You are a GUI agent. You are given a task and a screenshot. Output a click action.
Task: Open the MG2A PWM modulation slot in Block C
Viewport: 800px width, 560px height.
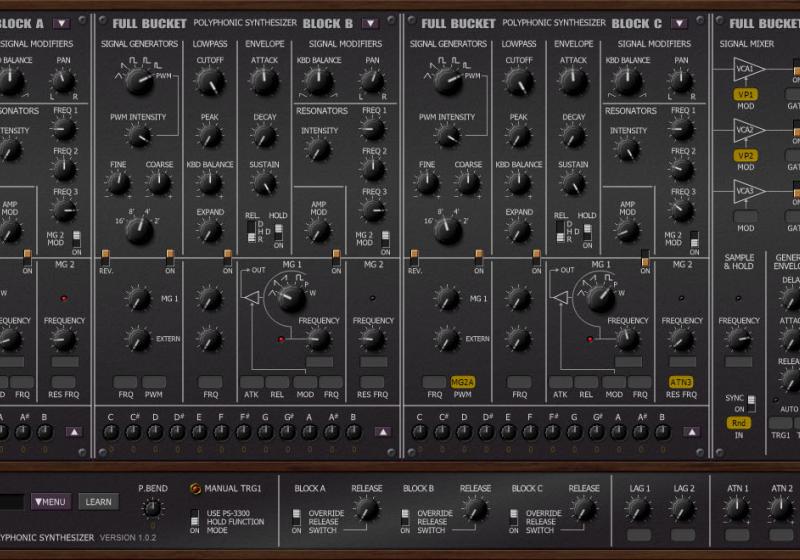(462, 382)
